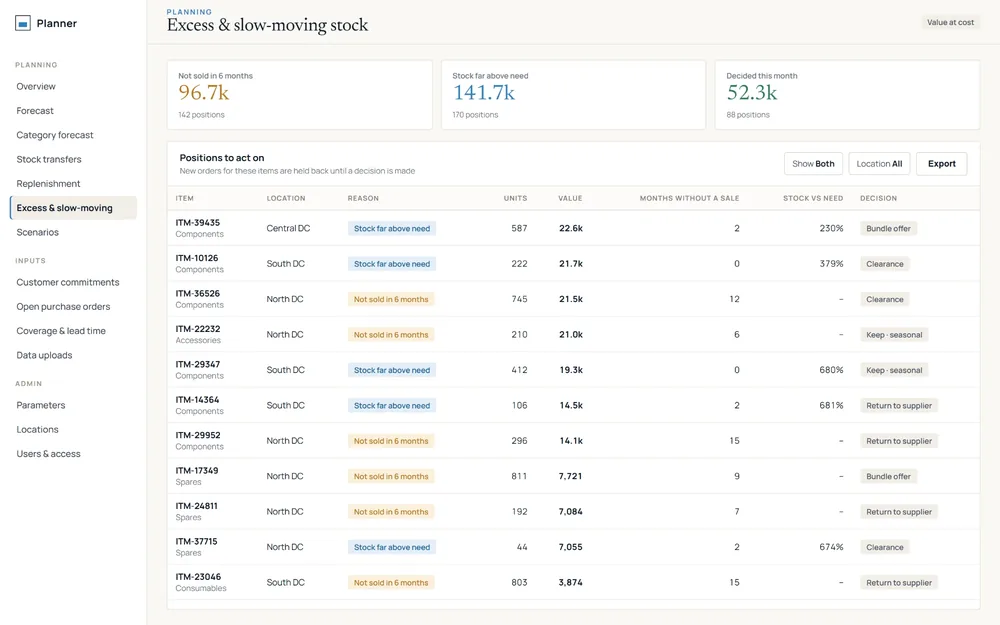
Task: Open item ITM-36526 row
Action: pos(573,299)
